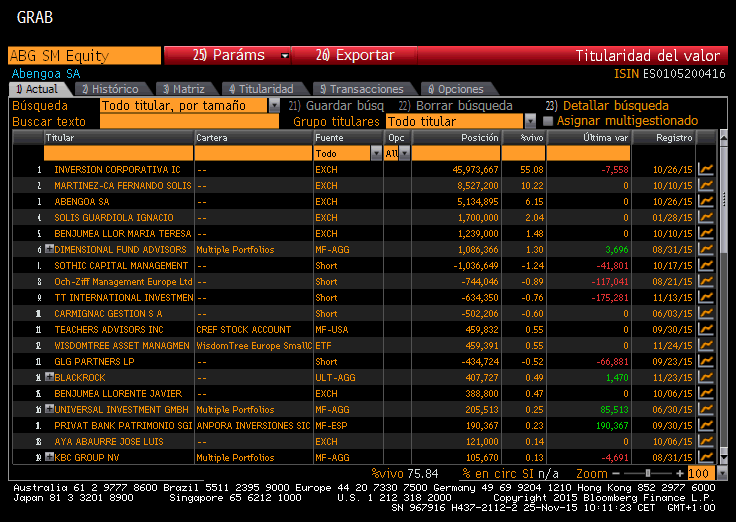Viewport: 736px width, 522px height.
Task: Open chart icon for TEACHERS ADVISORS INC row
Action: (705, 329)
